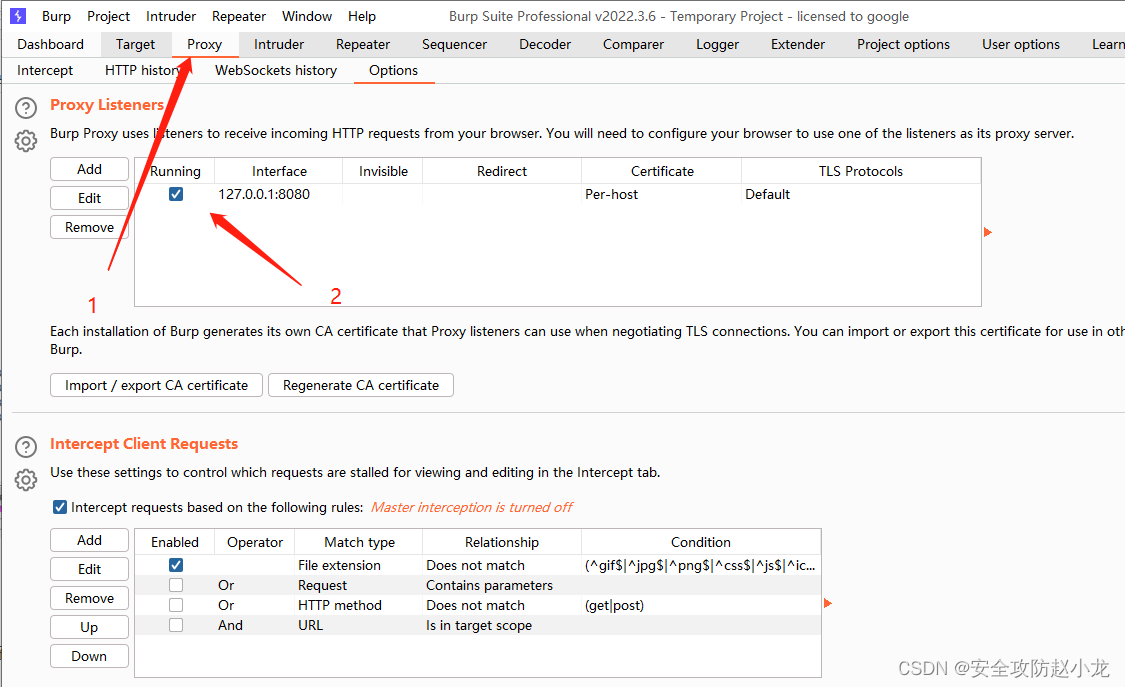Open the Logger tab
Image resolution: width=1125 pixels, height=687 pixels.
[717, 44]
